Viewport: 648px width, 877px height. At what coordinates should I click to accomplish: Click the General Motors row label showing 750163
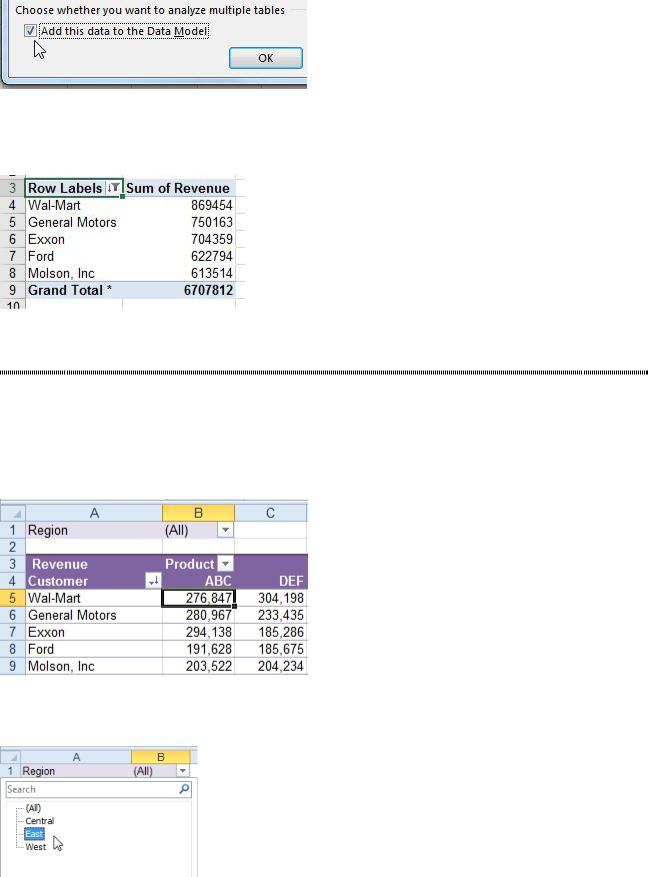74,222
